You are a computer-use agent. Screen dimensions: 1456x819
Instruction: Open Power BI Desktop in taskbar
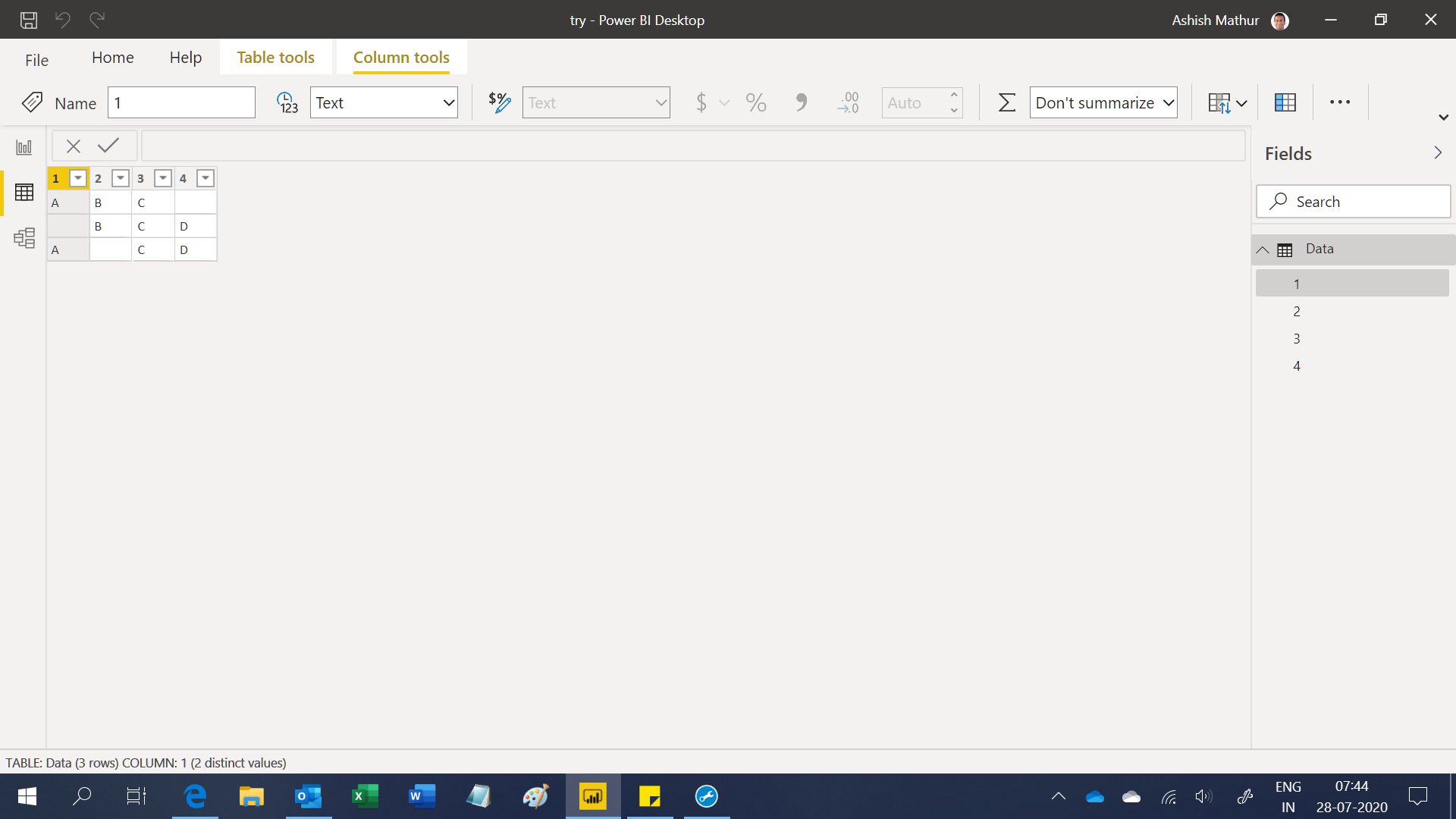pos(593,796)
